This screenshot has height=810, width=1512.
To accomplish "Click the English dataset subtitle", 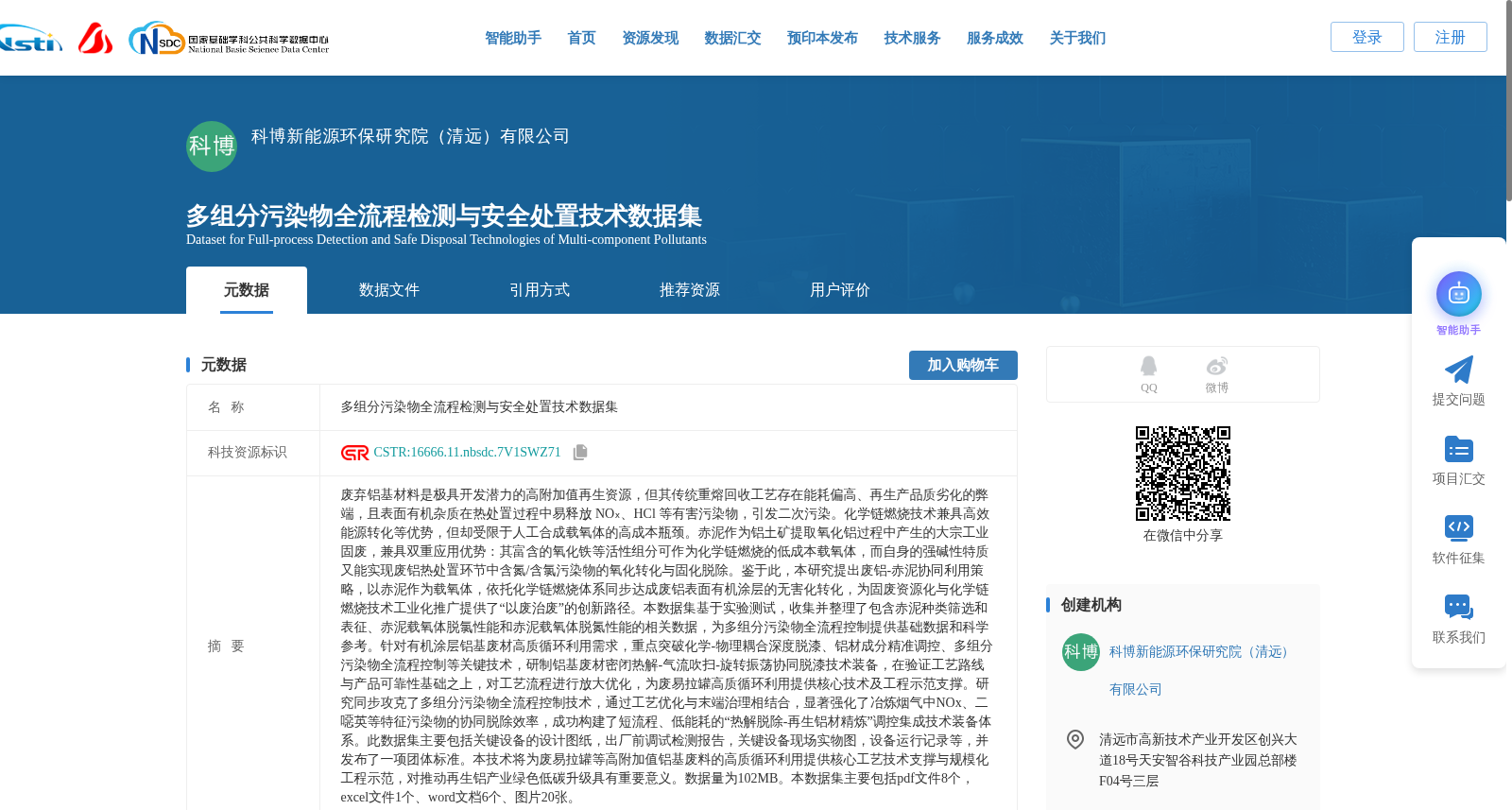I will [x=446, y=240].
